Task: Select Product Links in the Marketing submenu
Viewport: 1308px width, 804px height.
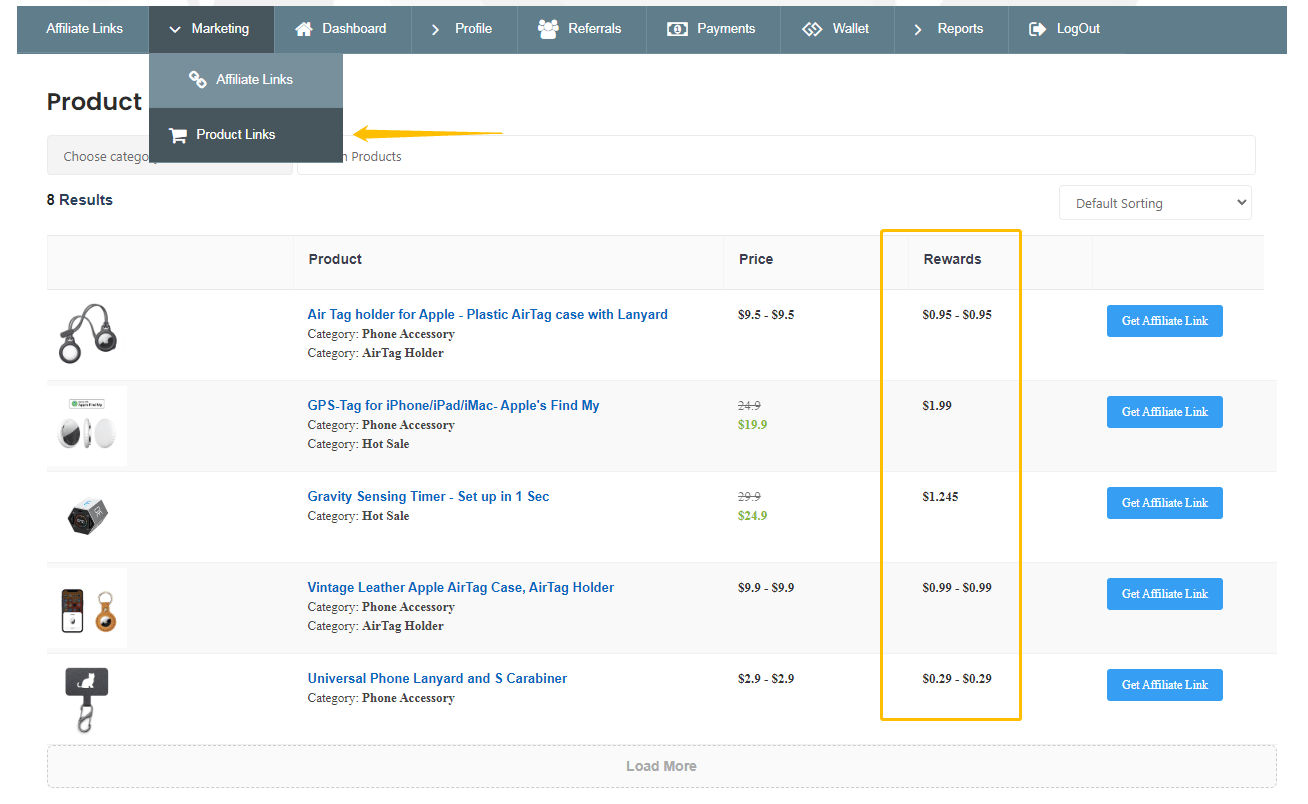Action: click(x=235, y=135)
